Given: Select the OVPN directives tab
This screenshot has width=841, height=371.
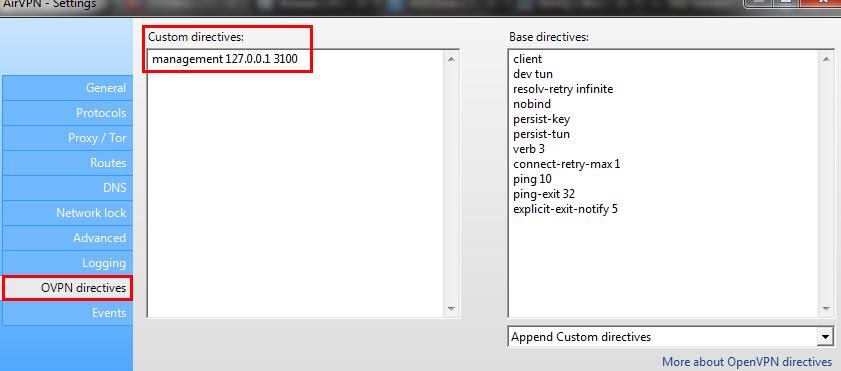Looking at the screenshot, I should point(67,288).
